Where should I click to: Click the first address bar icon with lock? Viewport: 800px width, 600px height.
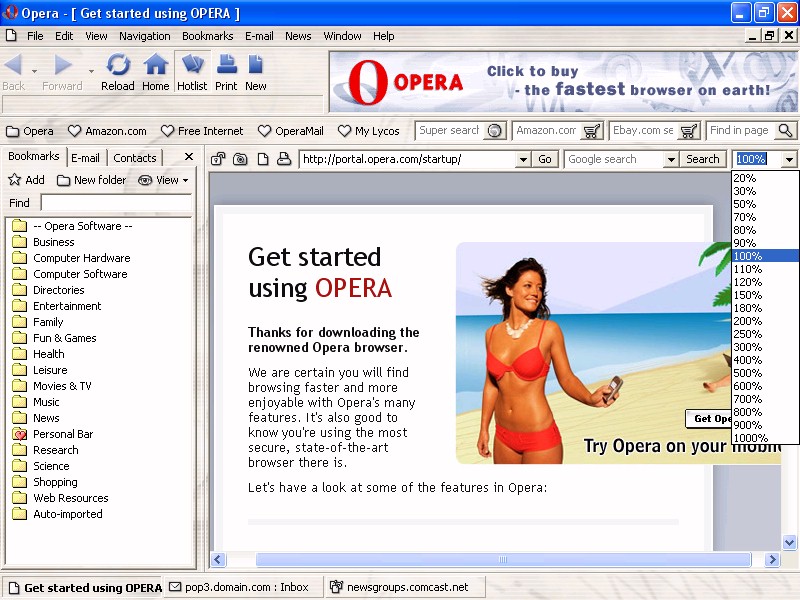click(218, 159)
